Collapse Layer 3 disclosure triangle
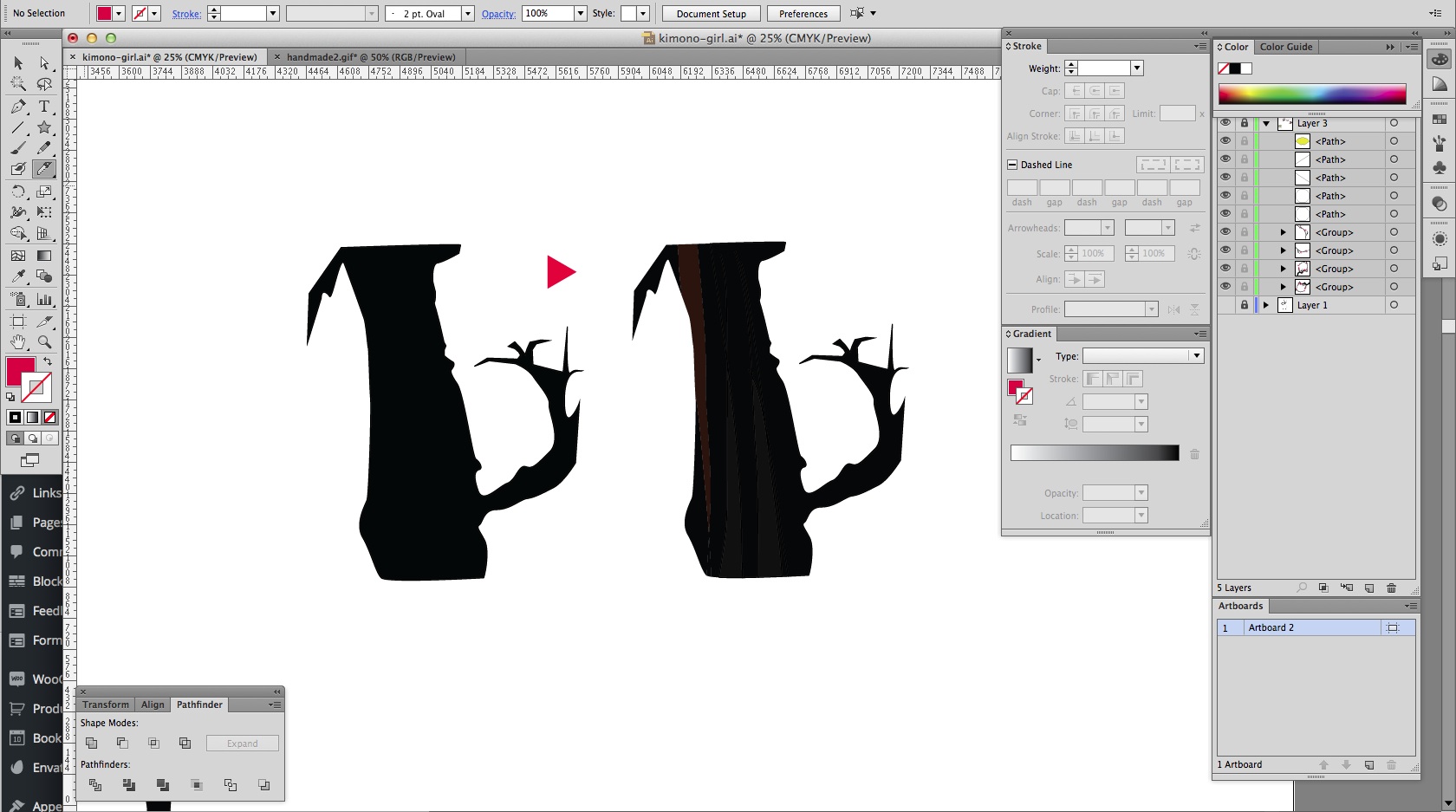The image size is (1456, 812). tap(1266, 123)
